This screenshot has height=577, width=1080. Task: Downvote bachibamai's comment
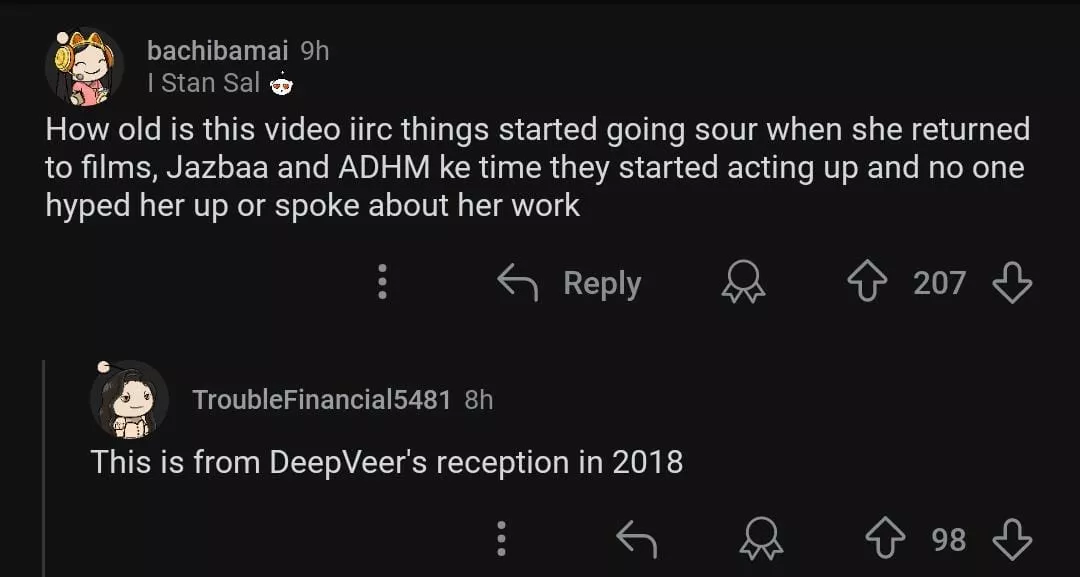pos(1011,283)
